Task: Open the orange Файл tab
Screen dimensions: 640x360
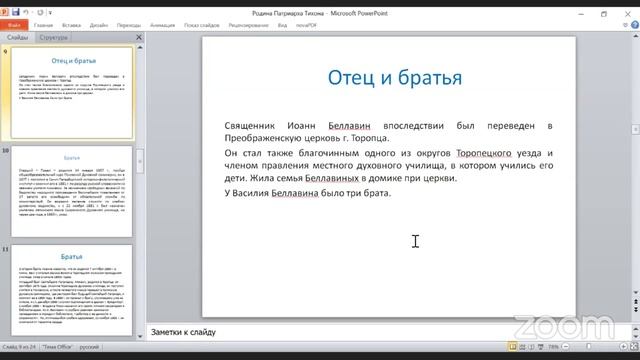Action: [x=14, y=25]
